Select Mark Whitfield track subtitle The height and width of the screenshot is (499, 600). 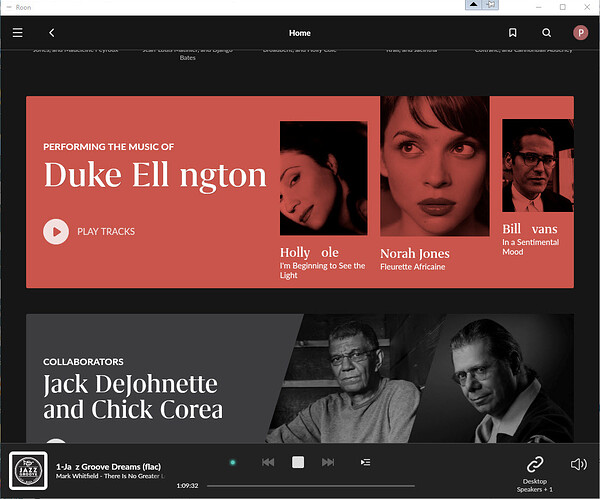tap(110, 476)
